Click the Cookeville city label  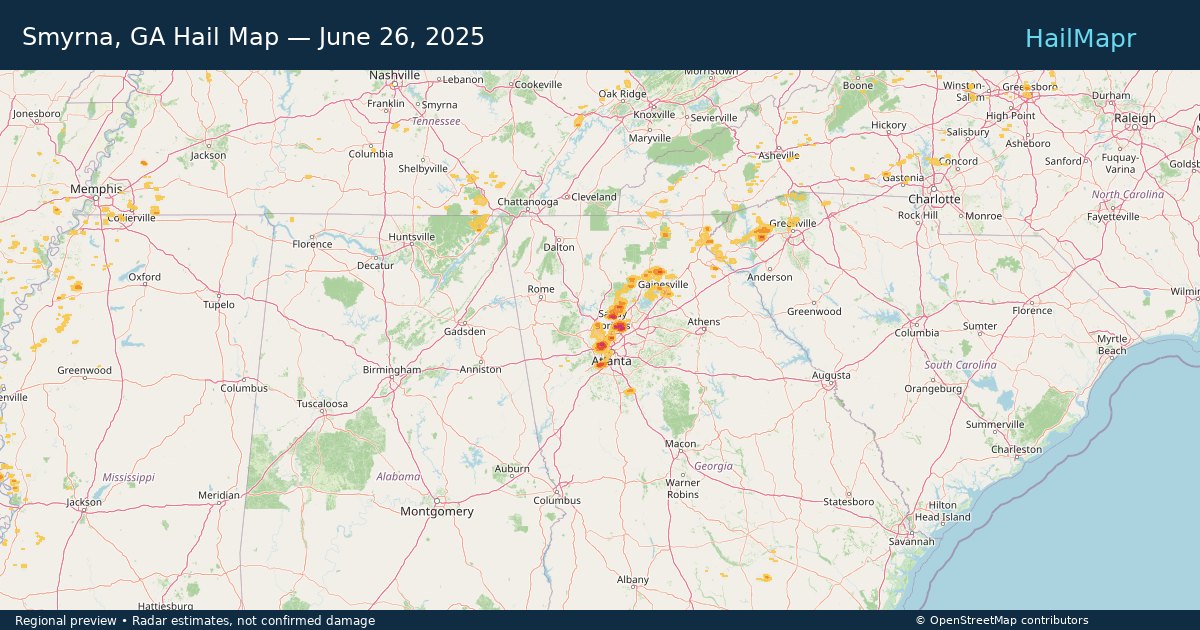[538, 85]
